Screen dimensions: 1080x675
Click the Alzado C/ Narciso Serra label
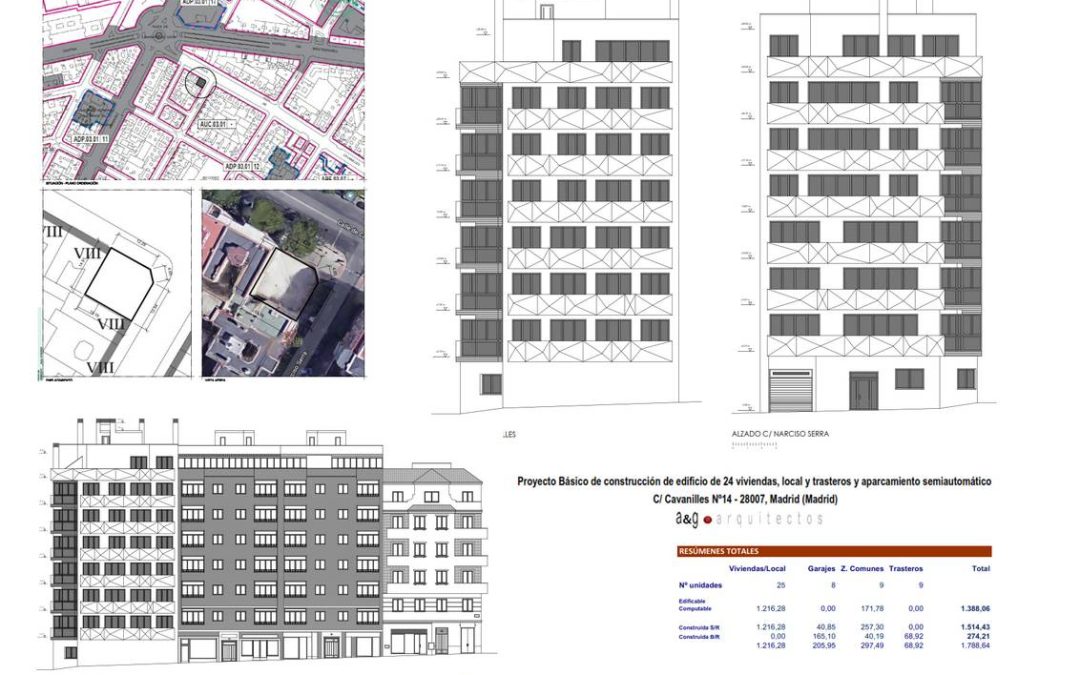click(781, 434)
